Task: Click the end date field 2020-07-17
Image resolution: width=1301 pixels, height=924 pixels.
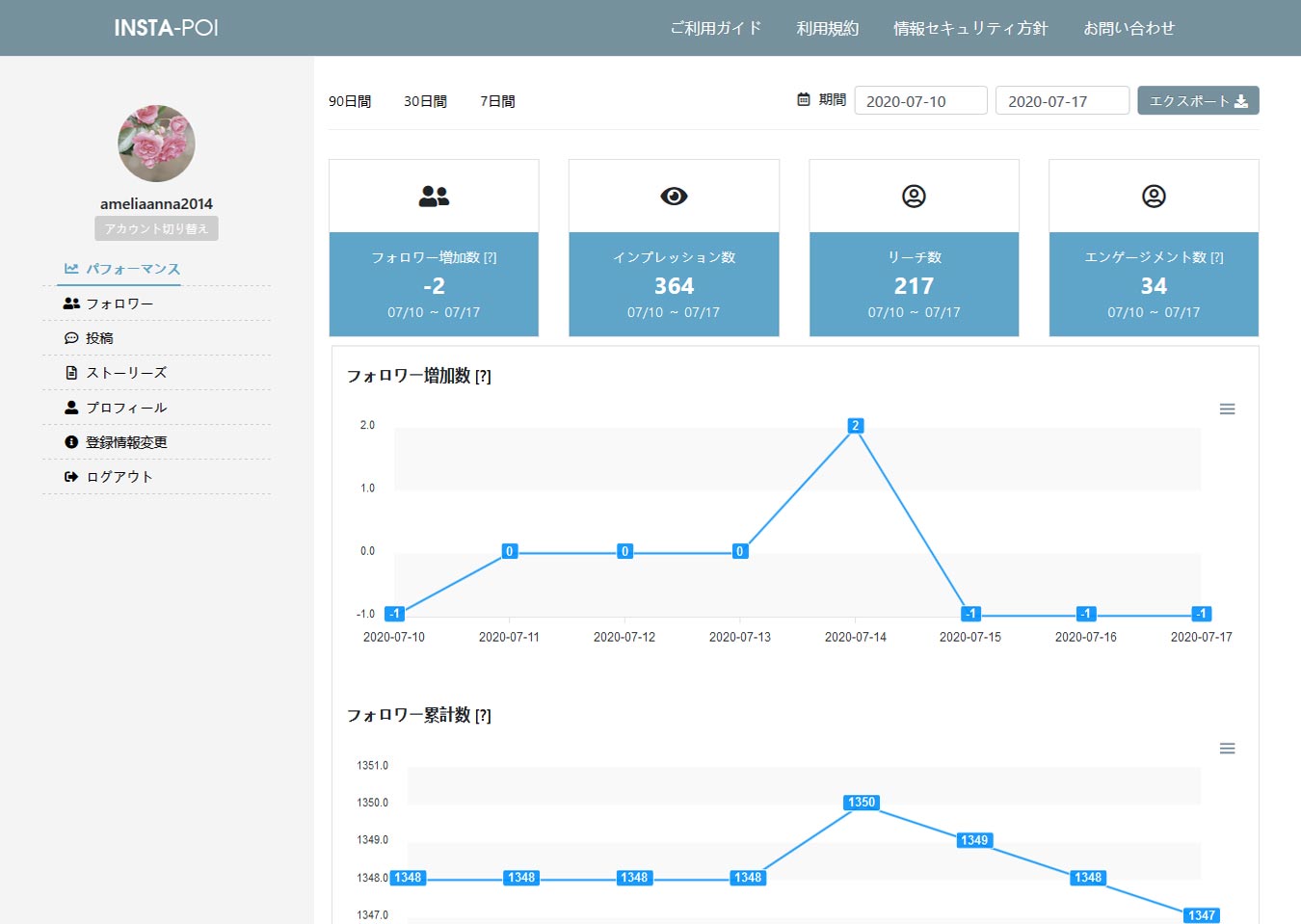Action: click(x=1061, y=101)
